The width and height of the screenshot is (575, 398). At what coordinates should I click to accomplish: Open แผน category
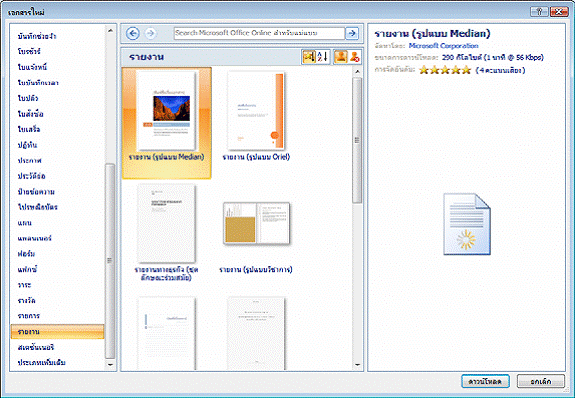click(x=24, y=223)
